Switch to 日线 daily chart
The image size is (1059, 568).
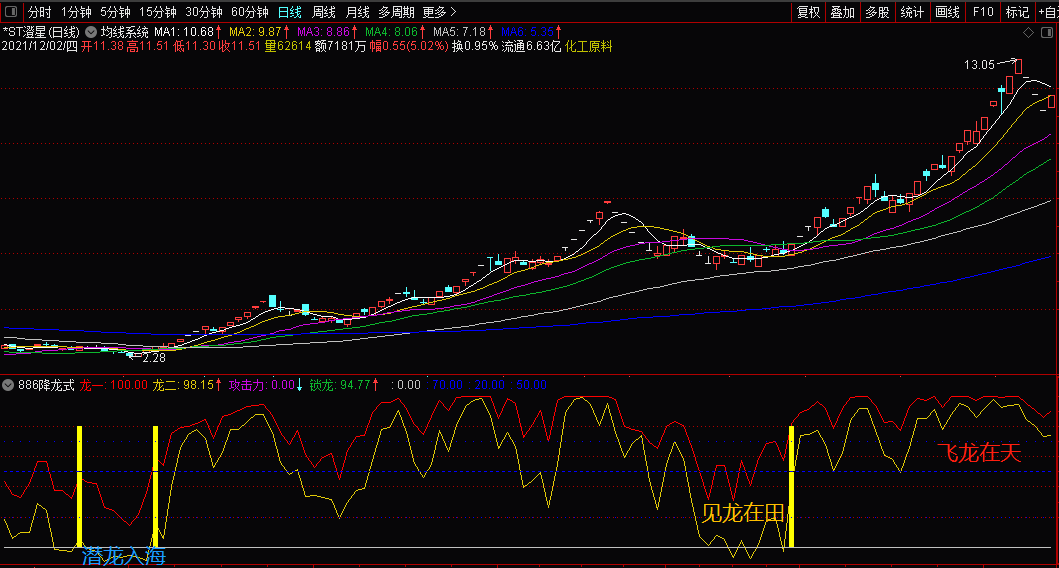tap(290, 12)
